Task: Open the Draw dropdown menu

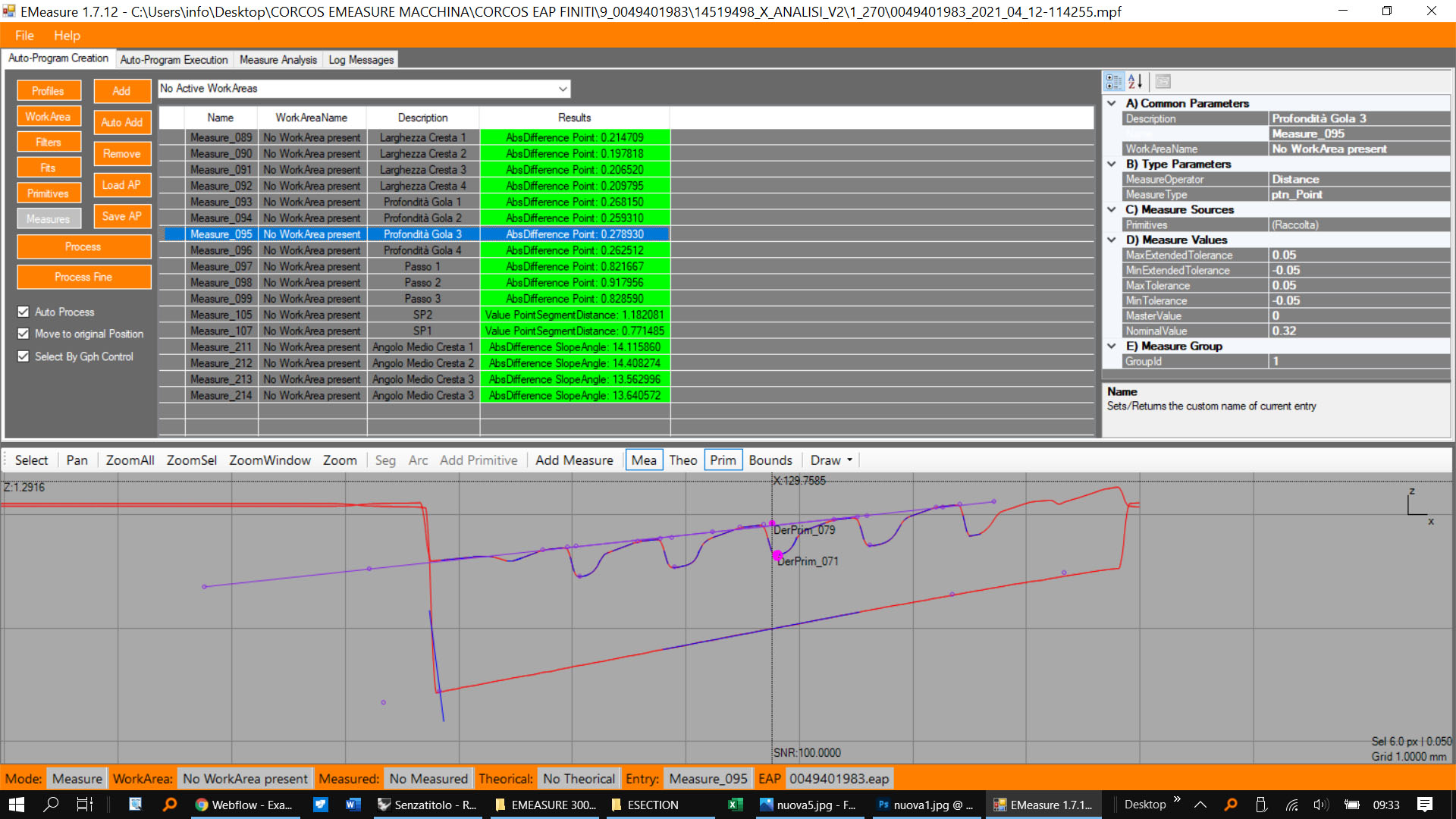Action: pyautogui.click(x=831, y=460)
